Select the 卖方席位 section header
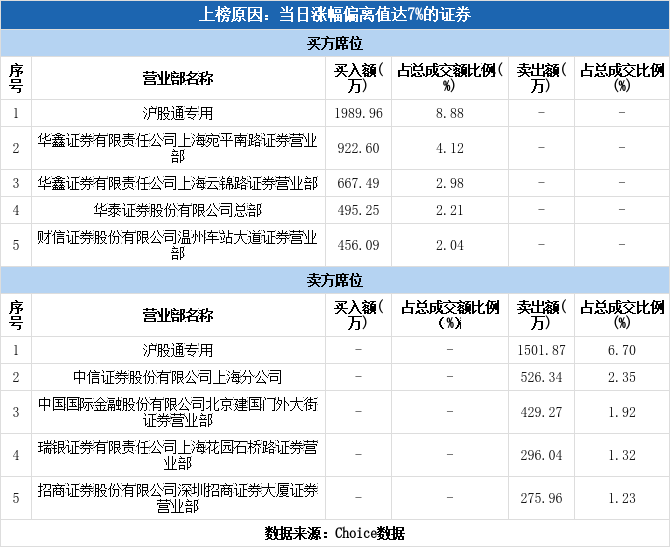This screenshot has width=670, height=547. coord(335,280)
